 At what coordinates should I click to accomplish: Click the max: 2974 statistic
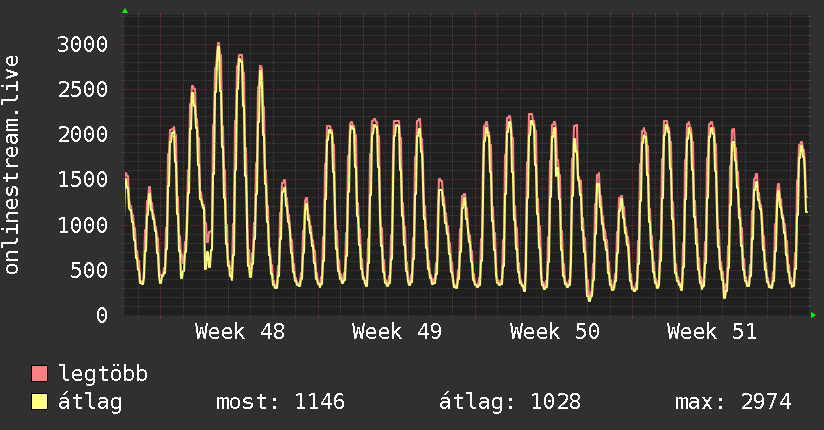point(733,402)
